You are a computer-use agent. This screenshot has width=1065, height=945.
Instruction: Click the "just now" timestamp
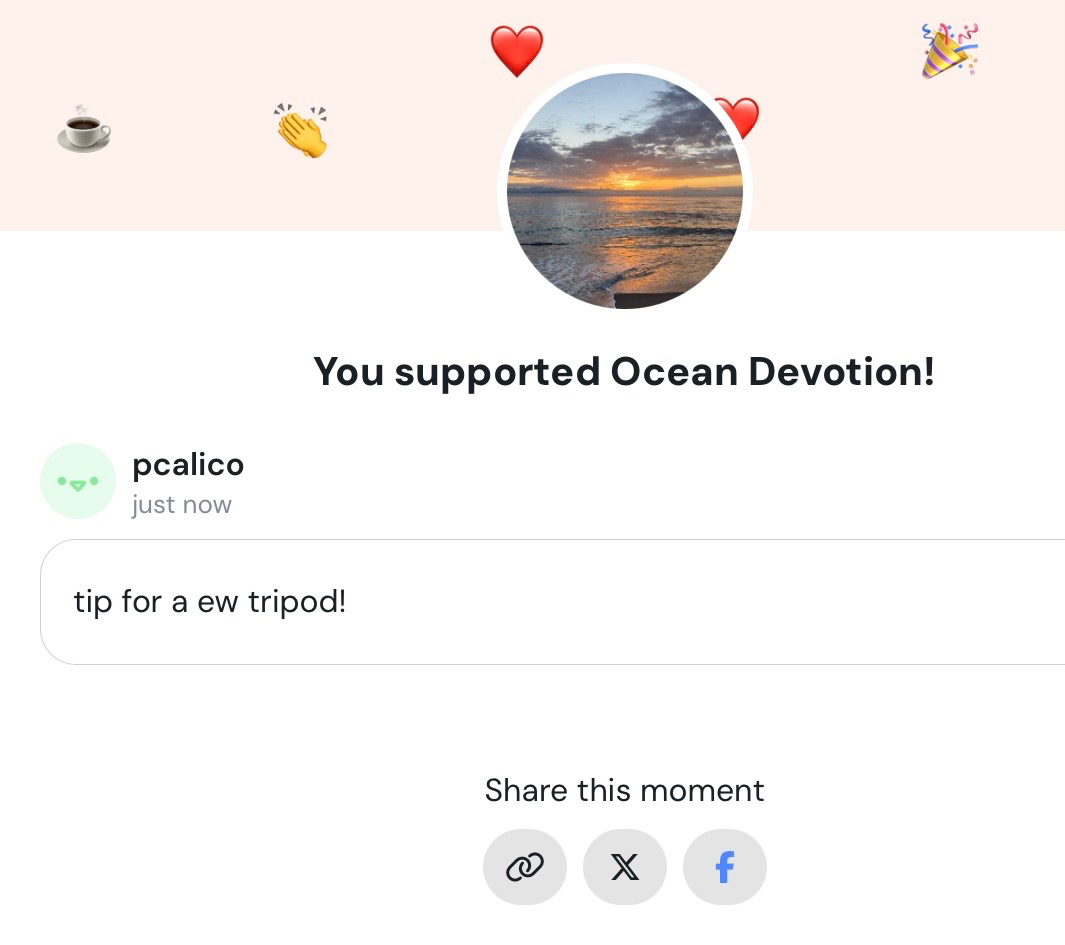pos(181,505)
